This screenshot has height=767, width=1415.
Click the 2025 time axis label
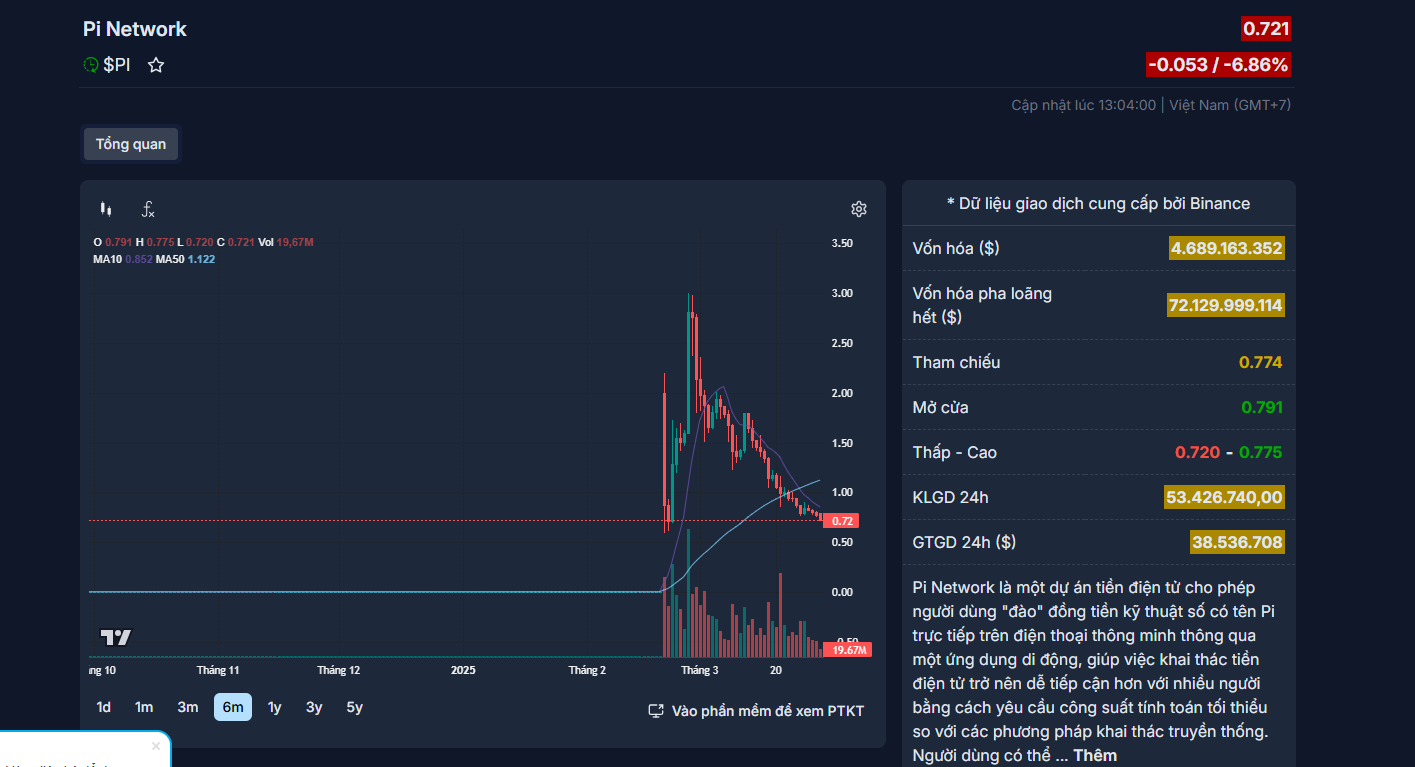(x=463, y=670)
